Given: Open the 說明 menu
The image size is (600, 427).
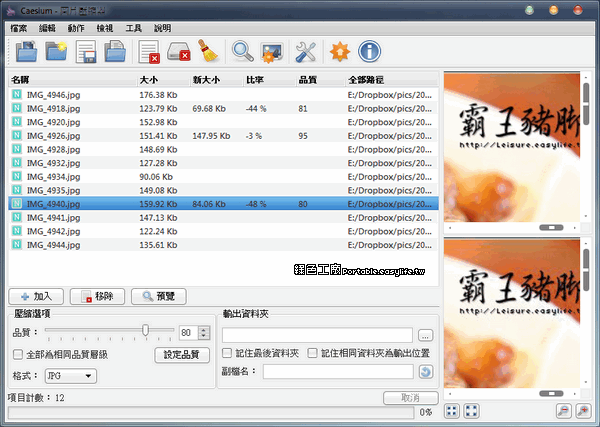Looking at the screenshot, I should pos(163,28).
